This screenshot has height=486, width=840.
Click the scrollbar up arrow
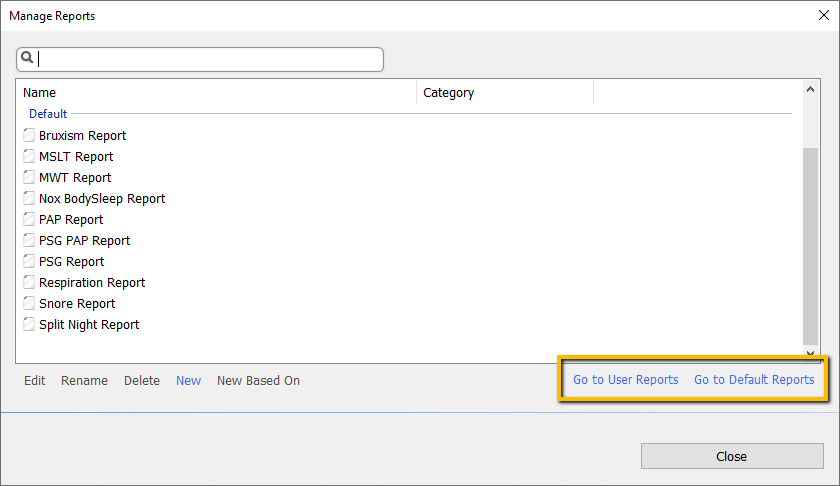point(810,89)
